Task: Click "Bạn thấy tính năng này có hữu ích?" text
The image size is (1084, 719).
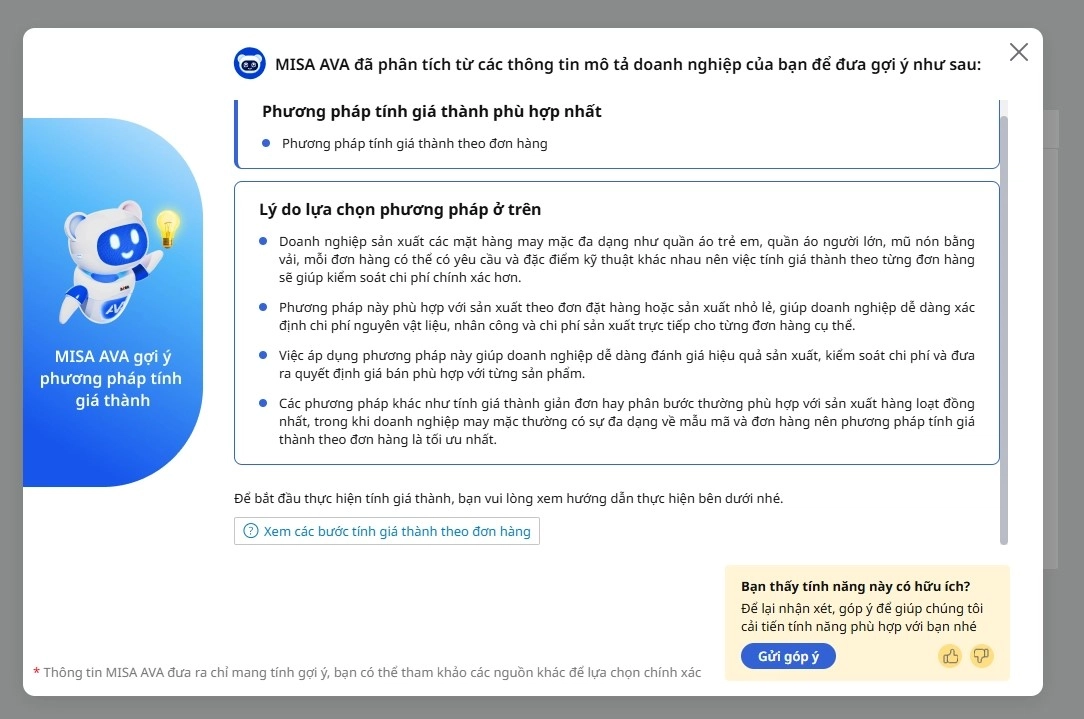Action: pos(855,587)
